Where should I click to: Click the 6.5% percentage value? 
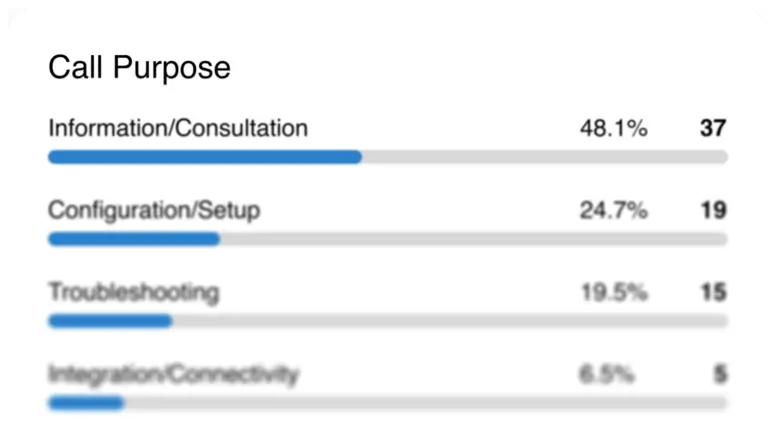click(x=606, y=375)
